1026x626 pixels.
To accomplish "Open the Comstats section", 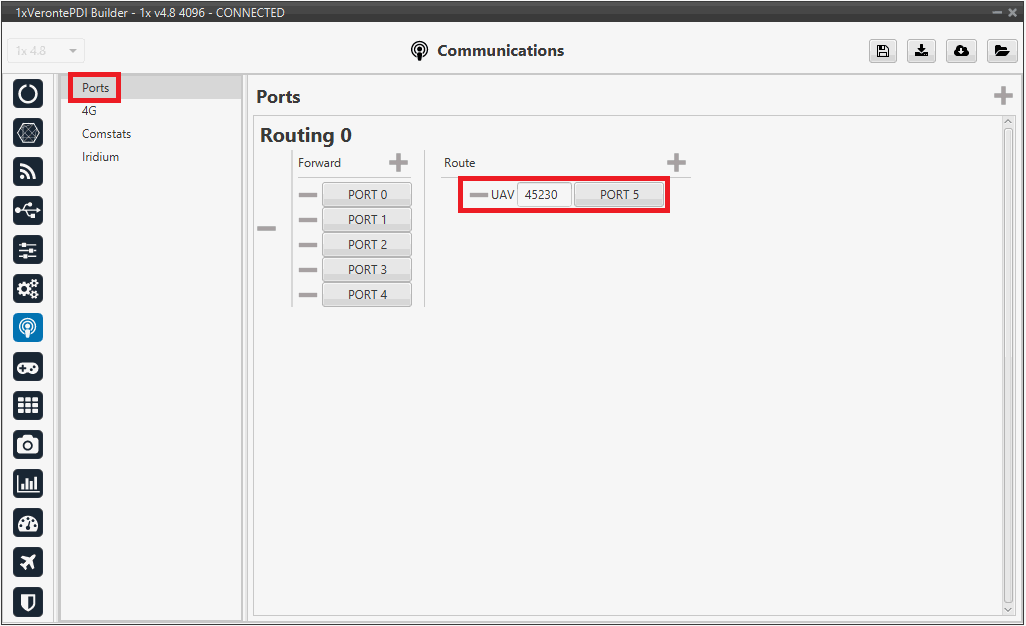I will [x=106, y=134].
